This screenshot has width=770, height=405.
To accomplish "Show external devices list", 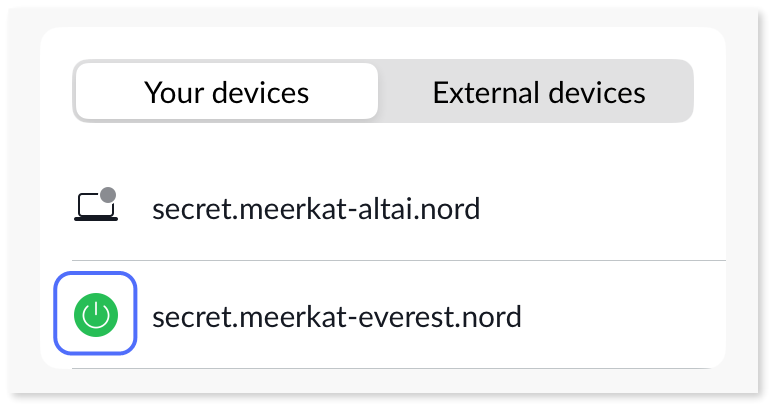I will pos(538,93).
